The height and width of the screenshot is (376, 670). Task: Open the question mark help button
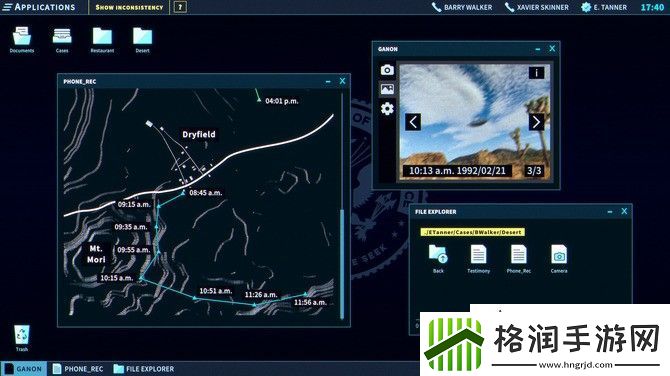(180, 7)
